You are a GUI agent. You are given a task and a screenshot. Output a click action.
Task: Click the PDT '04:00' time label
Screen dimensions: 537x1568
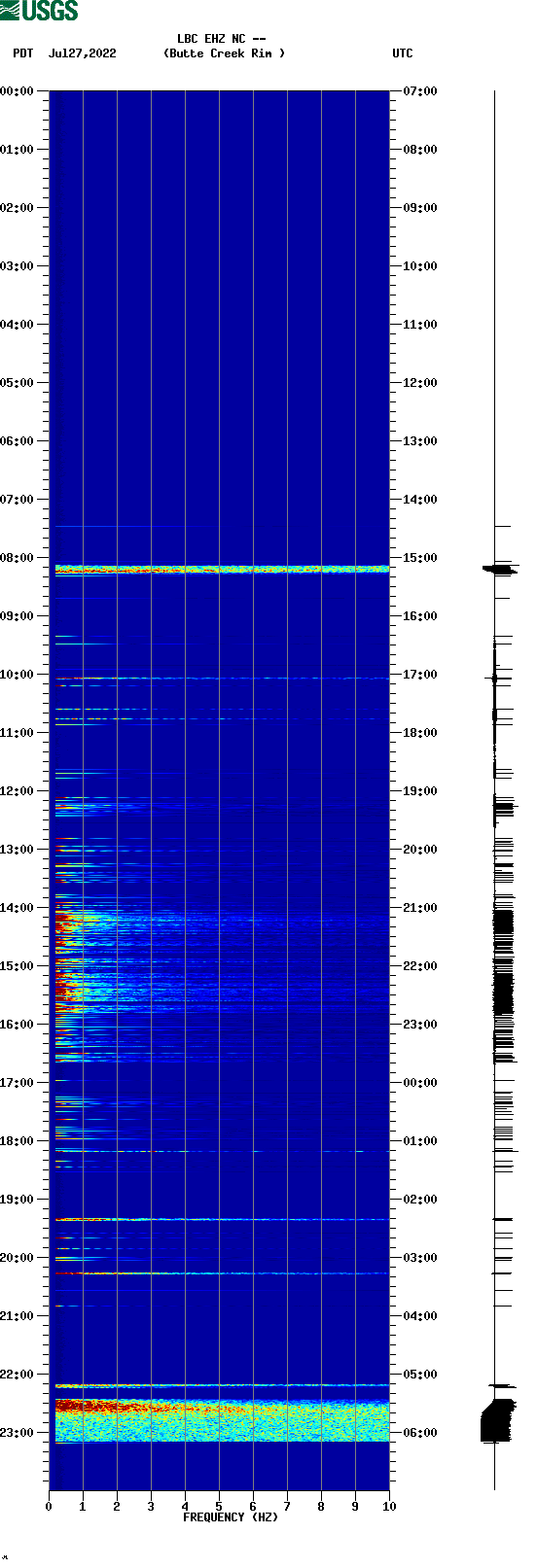click(18, 325)
